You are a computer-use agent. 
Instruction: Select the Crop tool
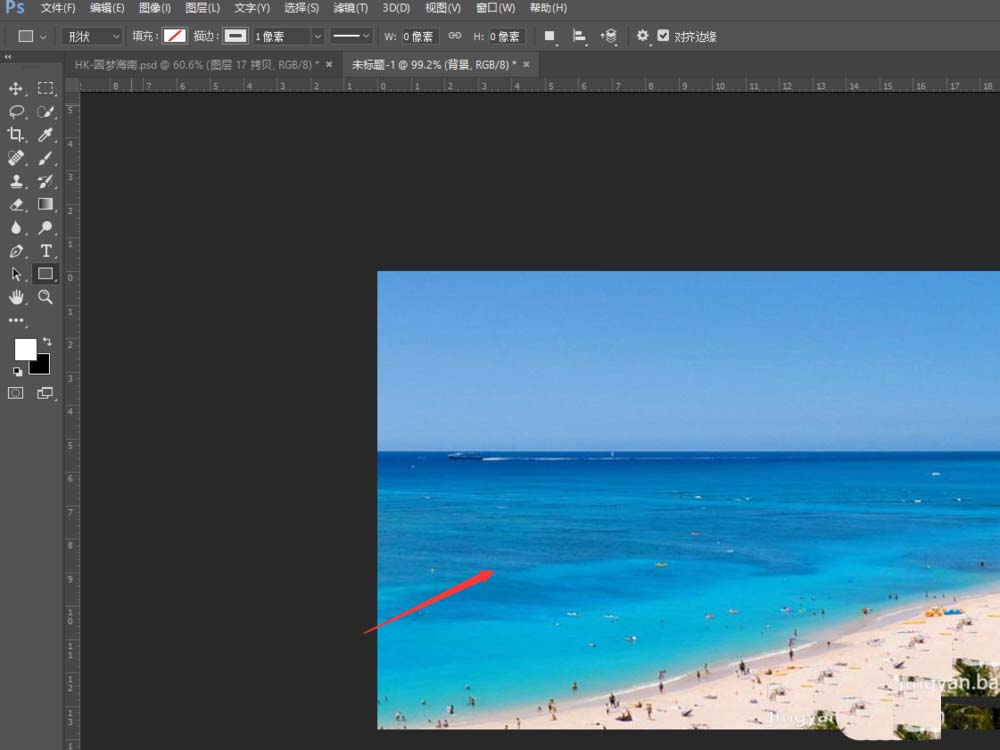click(x=16, y=135)
